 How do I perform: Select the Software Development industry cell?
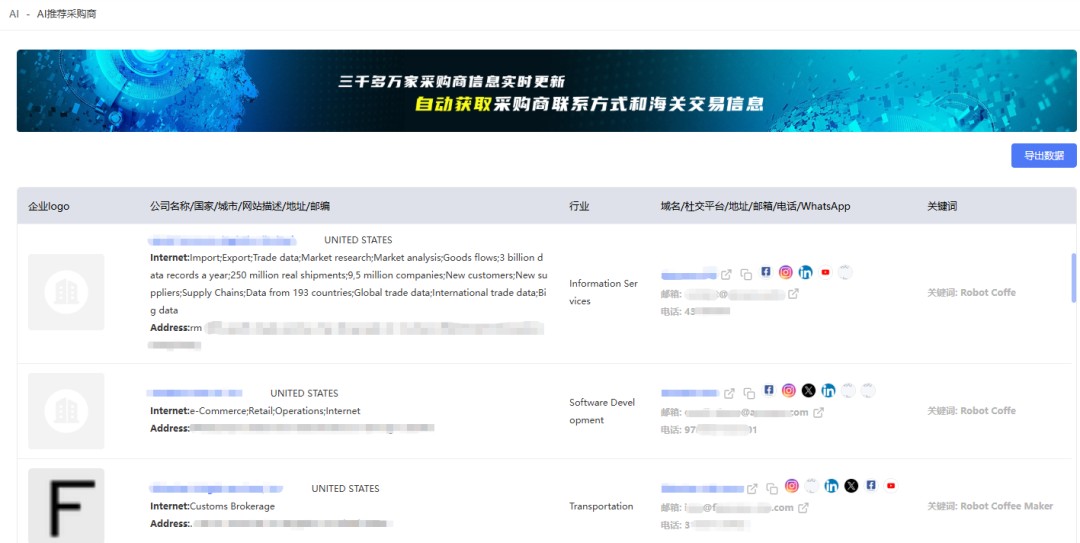tap(602, 411)
